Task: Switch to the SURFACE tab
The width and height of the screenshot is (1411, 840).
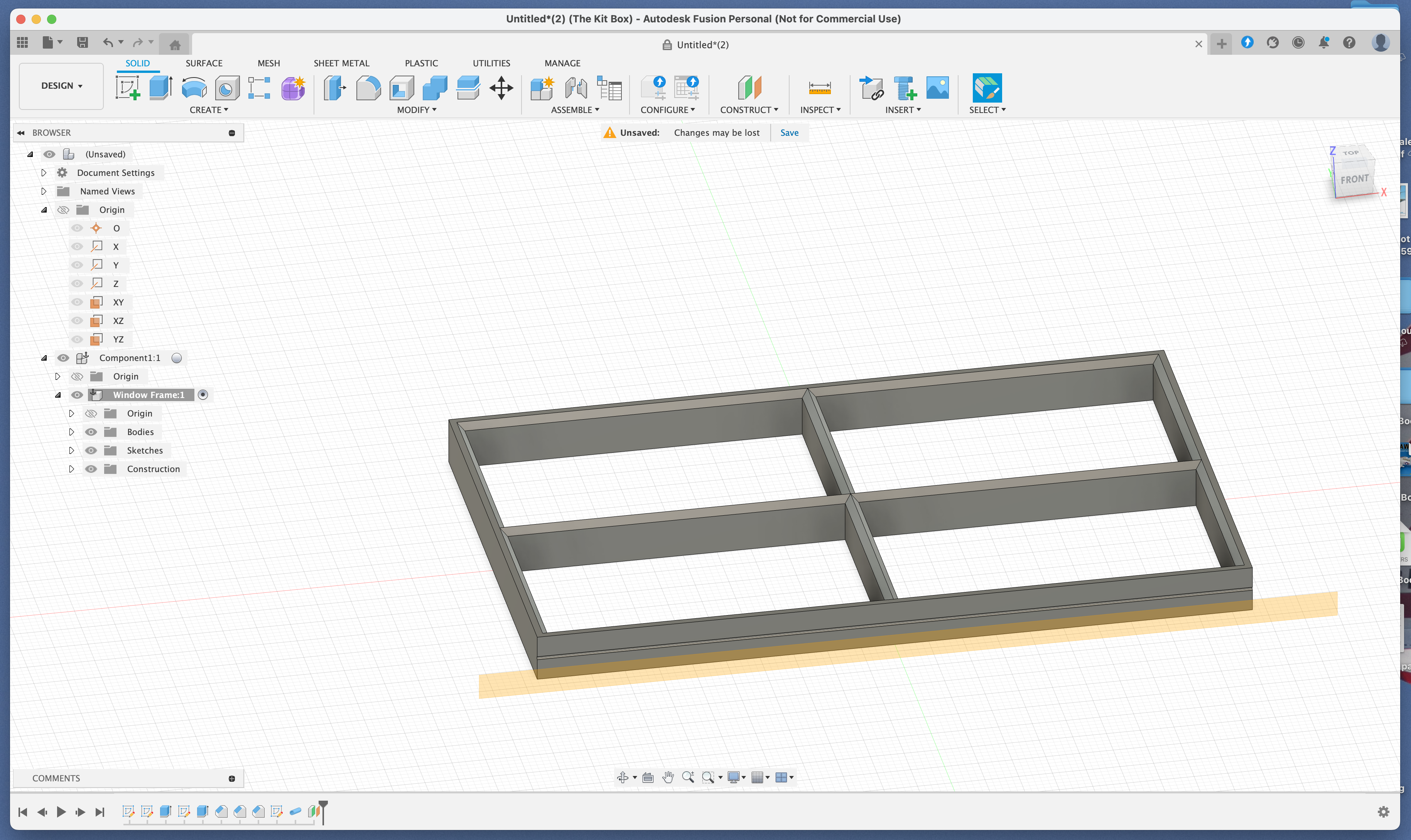Action: pos(204,63)
